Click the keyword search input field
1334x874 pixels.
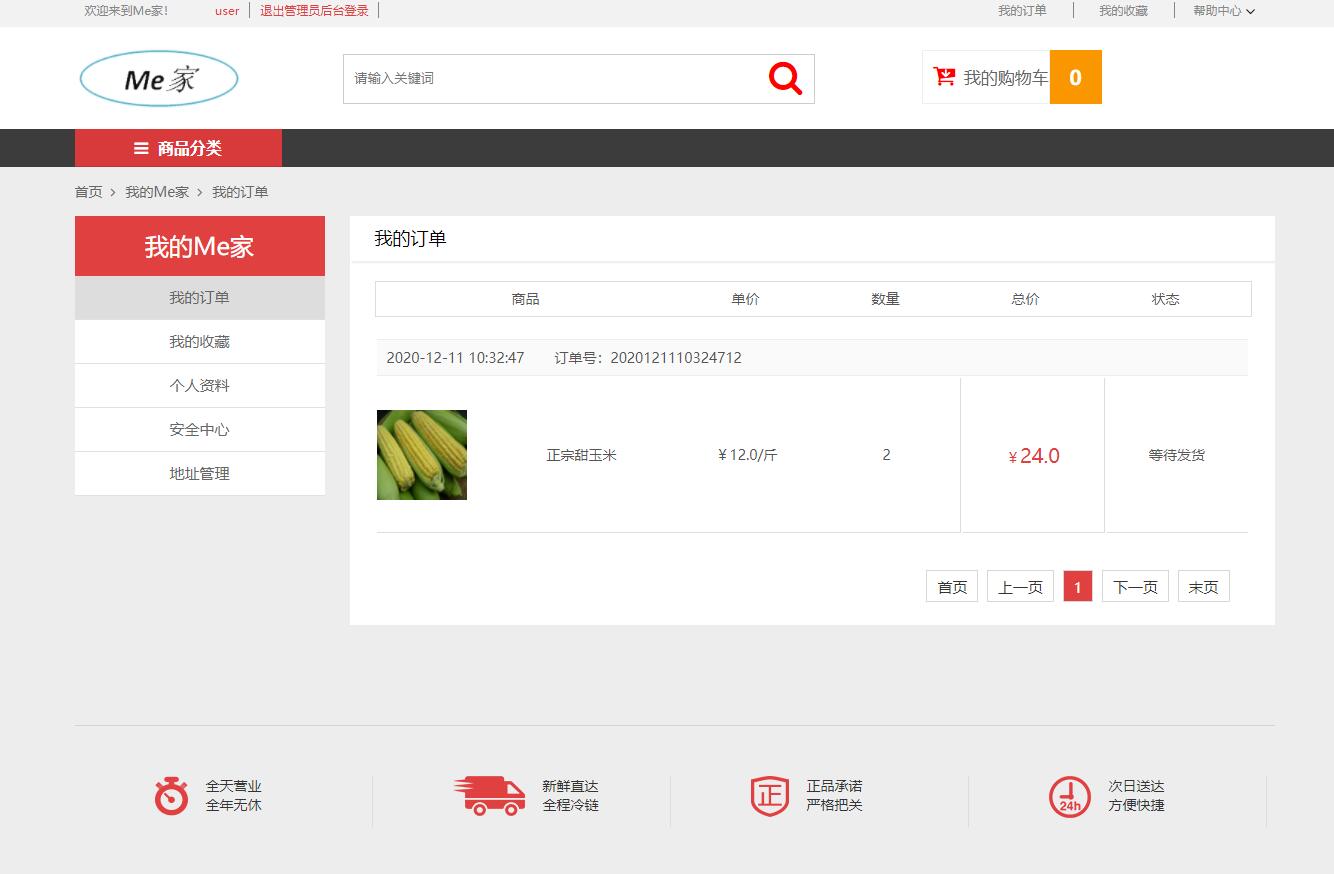click(550, 78)
